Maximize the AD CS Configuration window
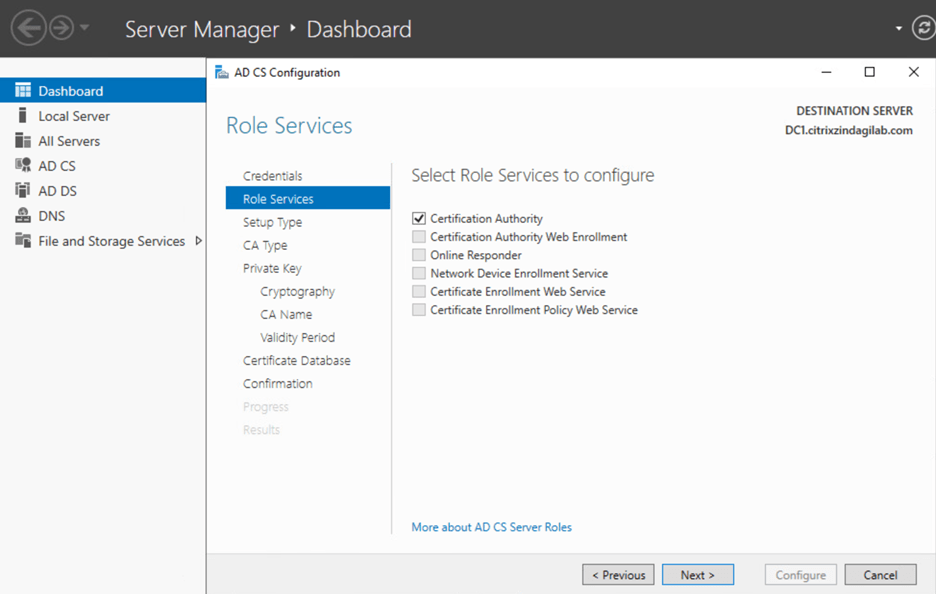Viewport: 936px width, 594px height. [x=870, y=72]
